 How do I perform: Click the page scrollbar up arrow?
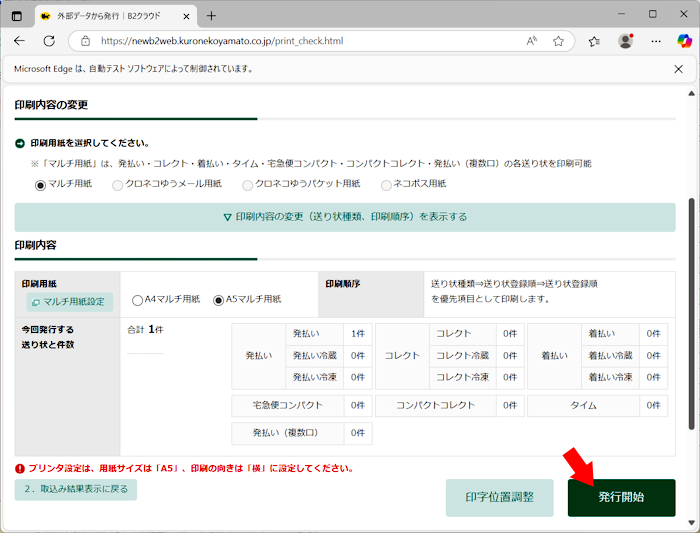tap(692, 93)
